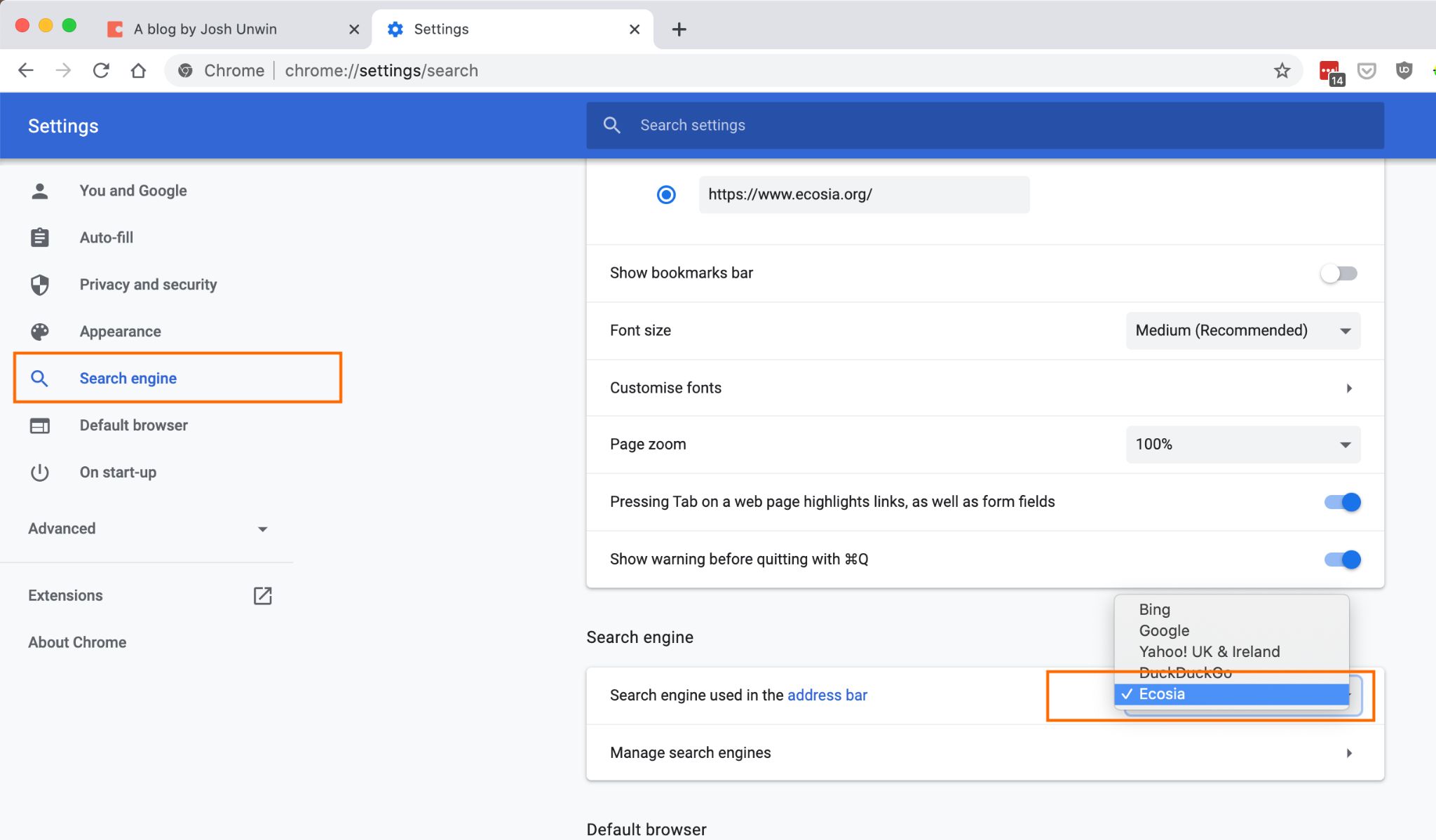The width and height of the screenshot is (1436, 840).
Task: Go back using the browser back arrow
Action: point(26,70)
